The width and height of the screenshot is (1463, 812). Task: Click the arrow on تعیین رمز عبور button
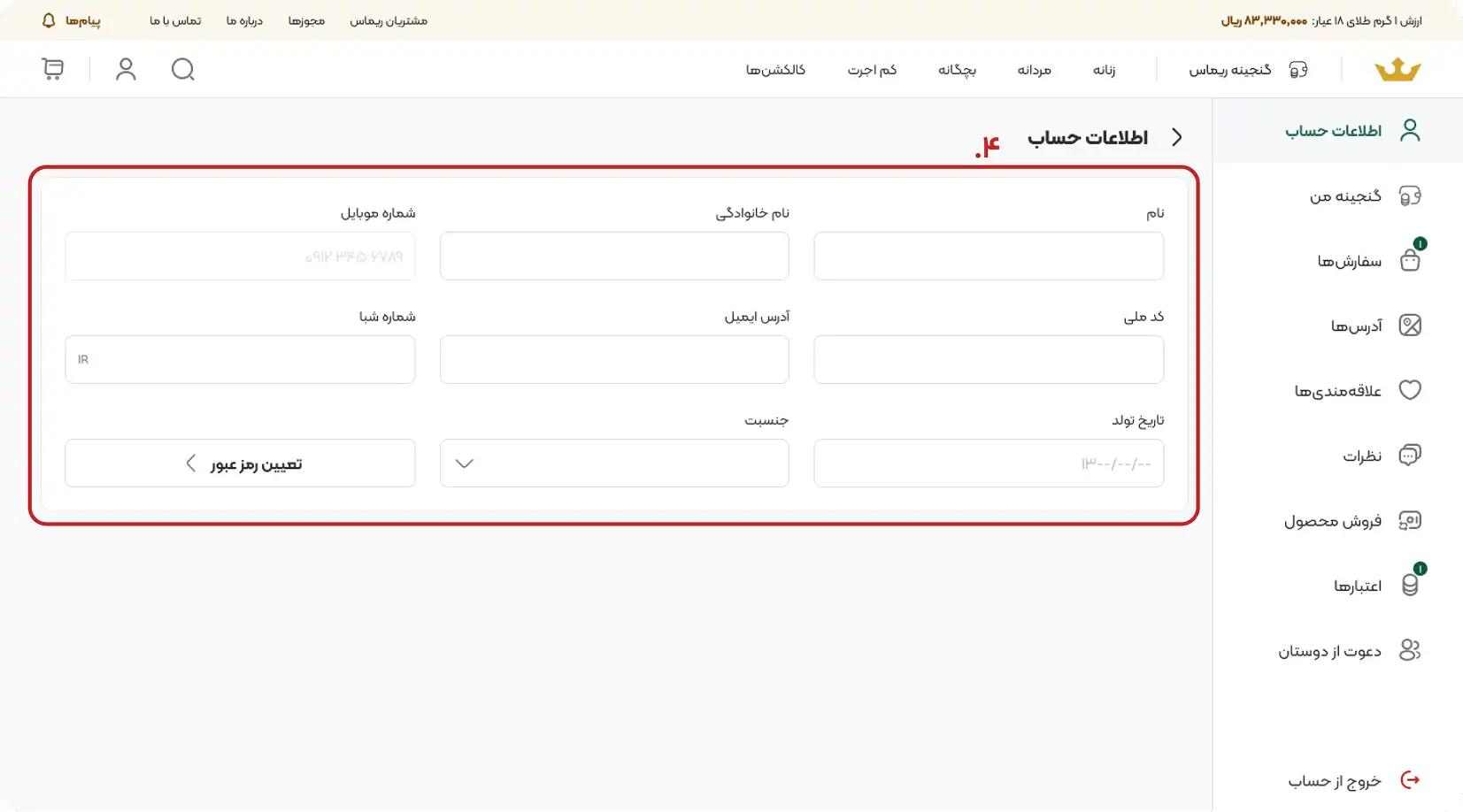click(x=190, y=463)
